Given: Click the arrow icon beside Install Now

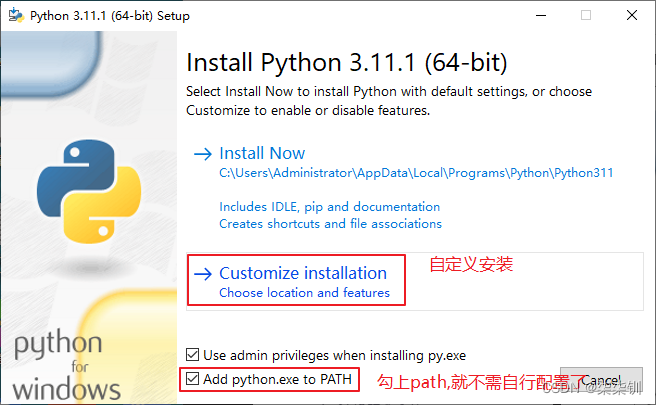Looking at the screenshot, I should click(x=203, y=153).
